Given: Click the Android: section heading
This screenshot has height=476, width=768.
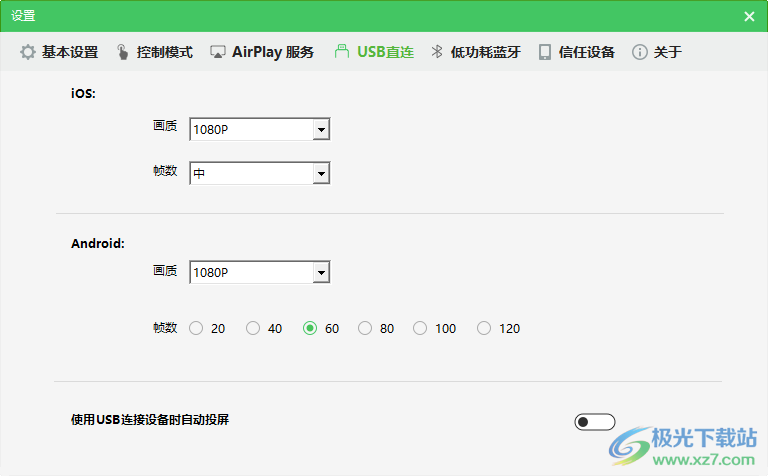Looking at the screenshot, I should [98, 243].
